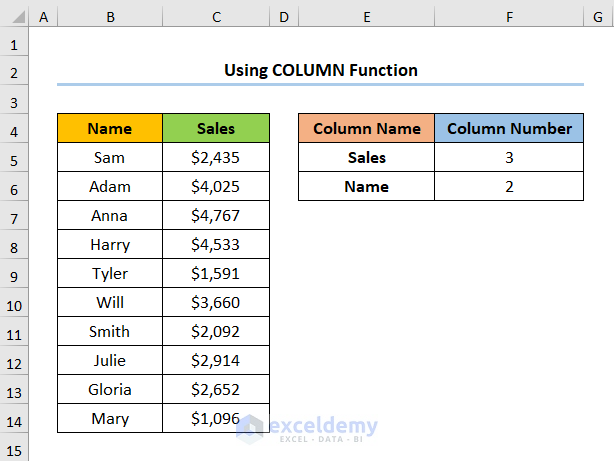
Task: Click the cell containing Gloria
Action: (109, 390)
